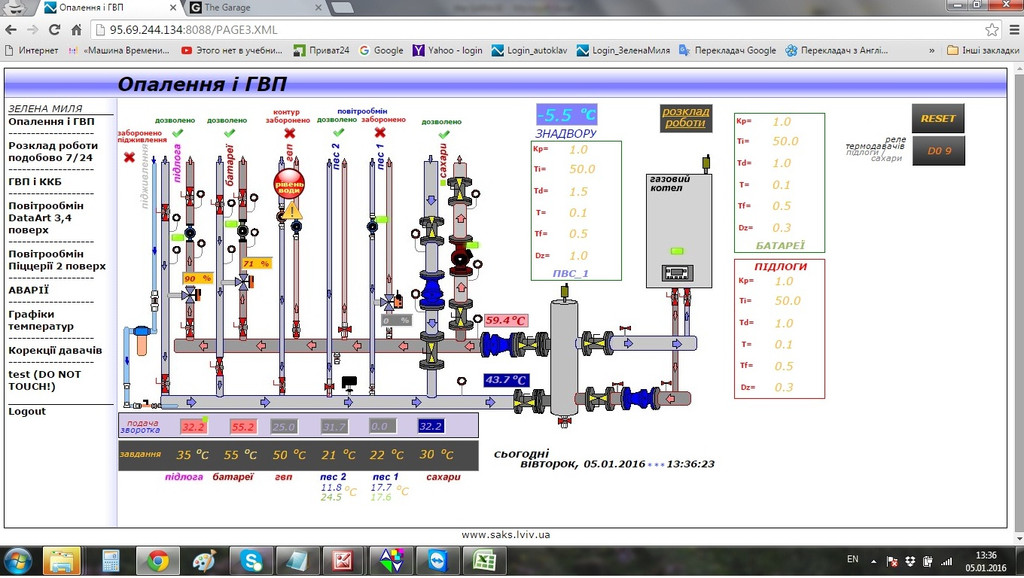Click the 'test (DO NOT TOUCH!)' link
The height and width of the screenshot is (578, 1024).
coord(44,380)
